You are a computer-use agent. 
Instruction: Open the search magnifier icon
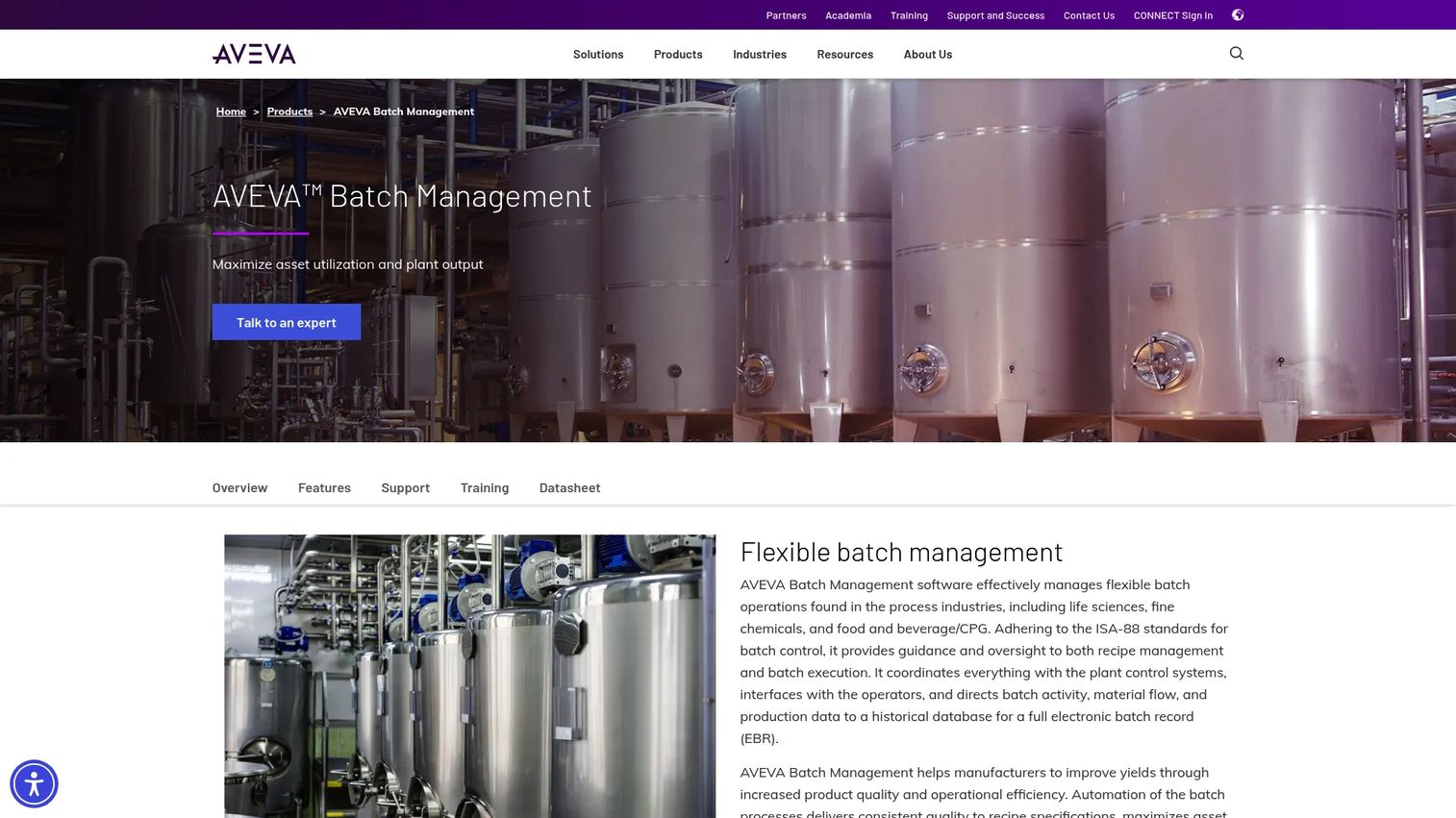pyautogui.click(x=1237, y=54)
